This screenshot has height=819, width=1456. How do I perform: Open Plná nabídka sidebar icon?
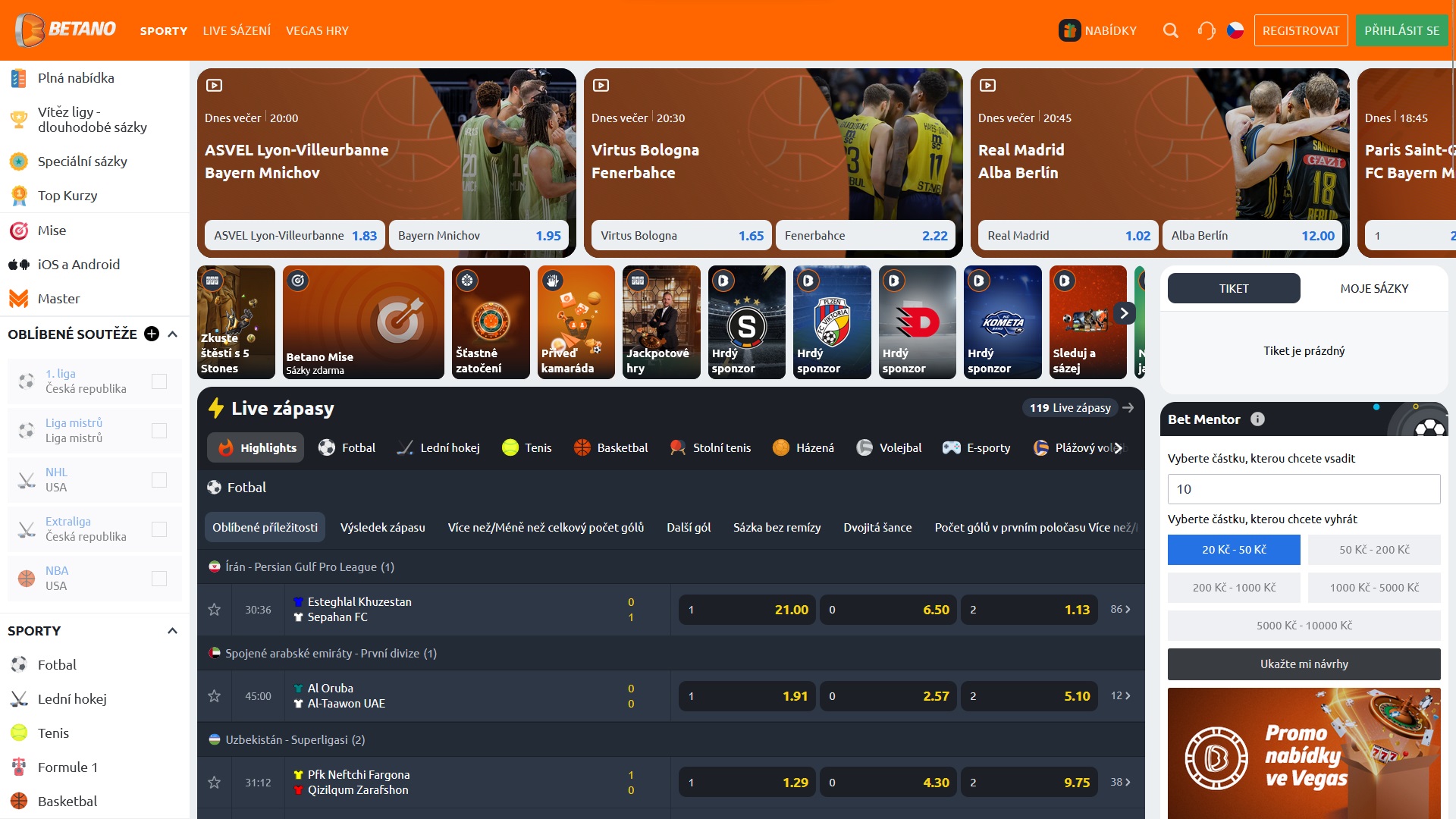19,78
